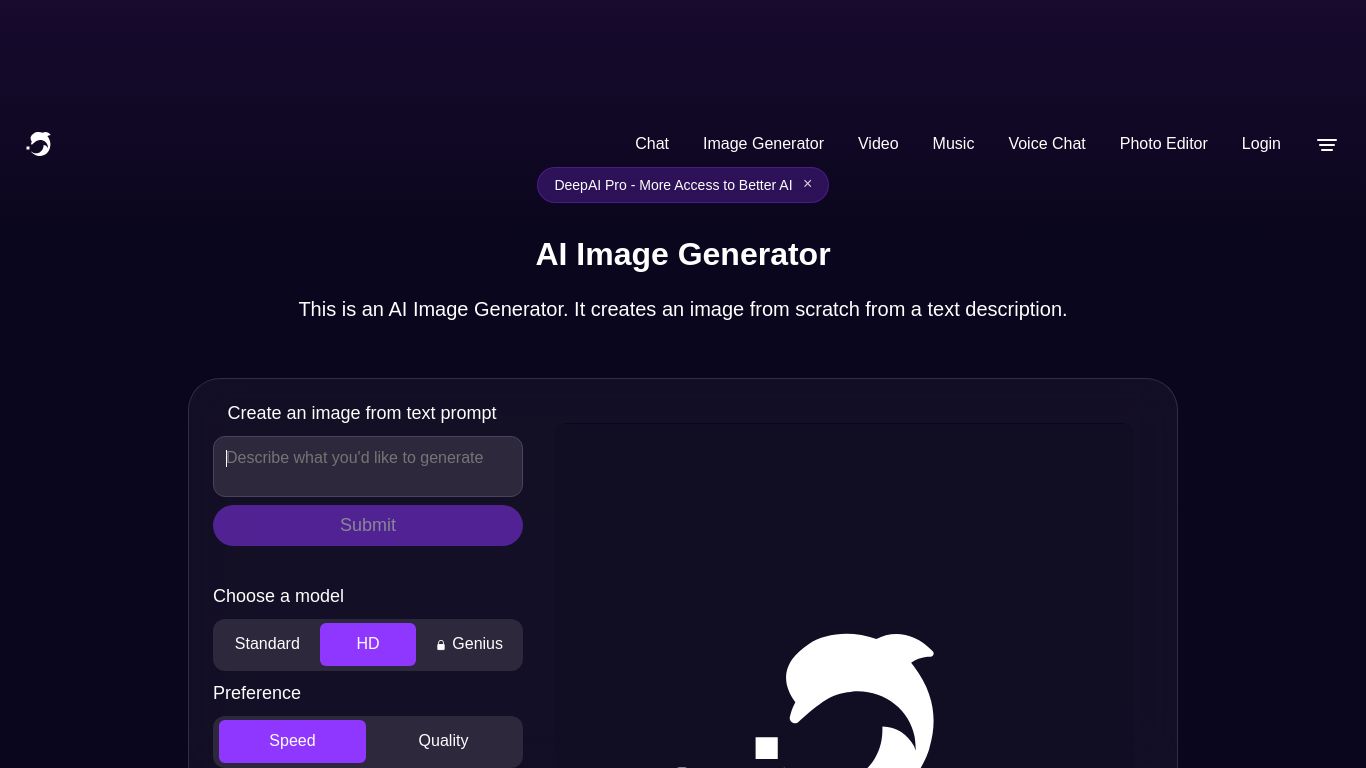
Task: Open the Music page
Action: pyautogui.click(x=953, y=144)
